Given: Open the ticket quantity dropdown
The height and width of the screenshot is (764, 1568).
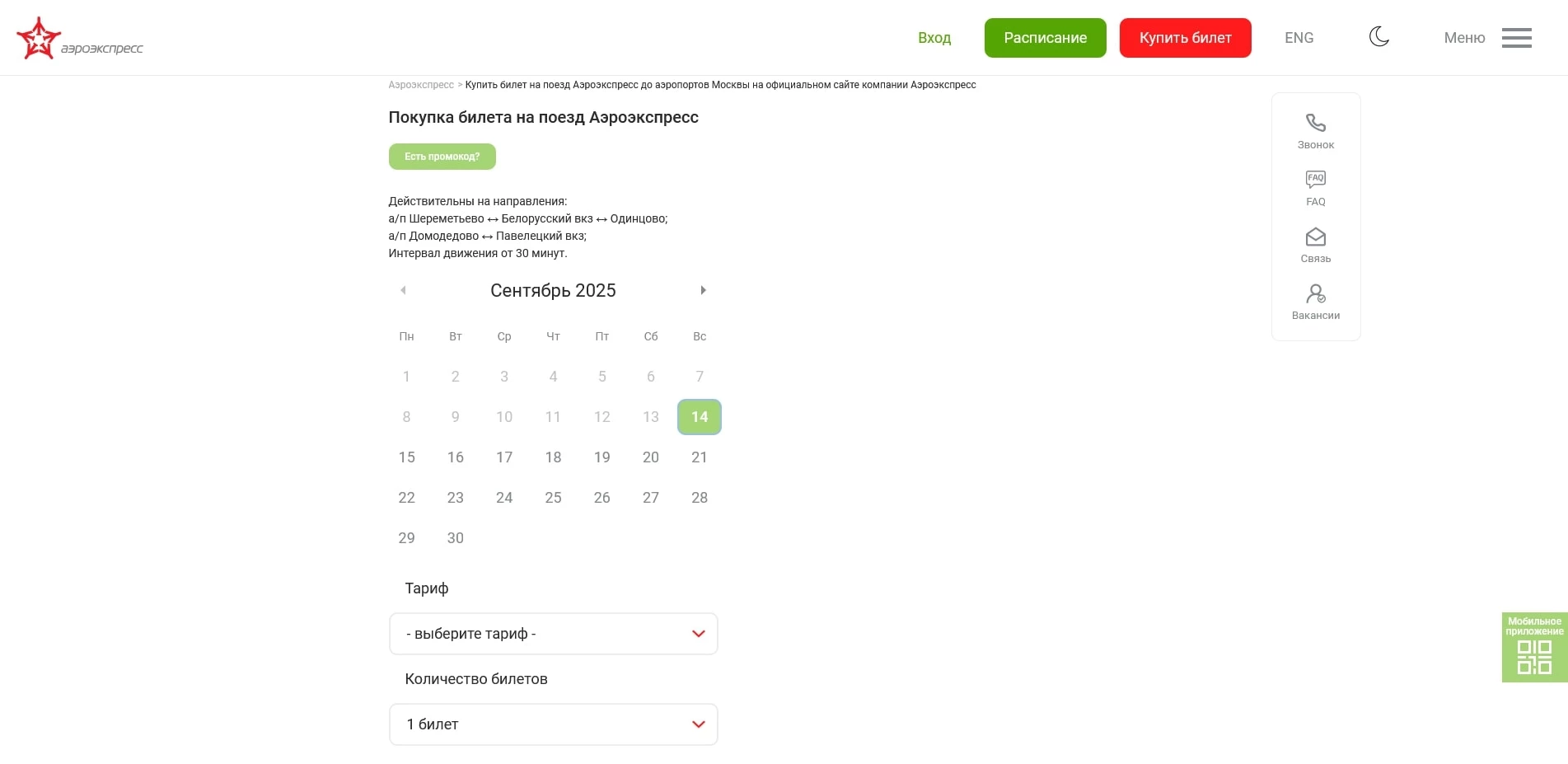Looking at the screenshot, I should (x=553, y=724).
